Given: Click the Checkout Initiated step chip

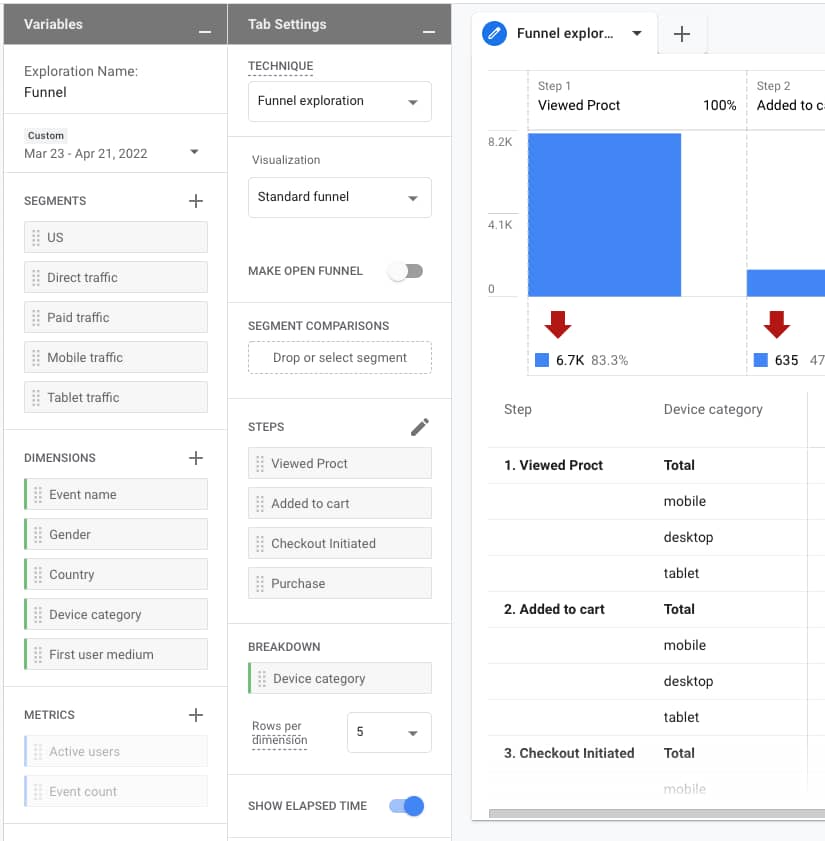Looking at the screenshot, I should (x=340, y=543).
